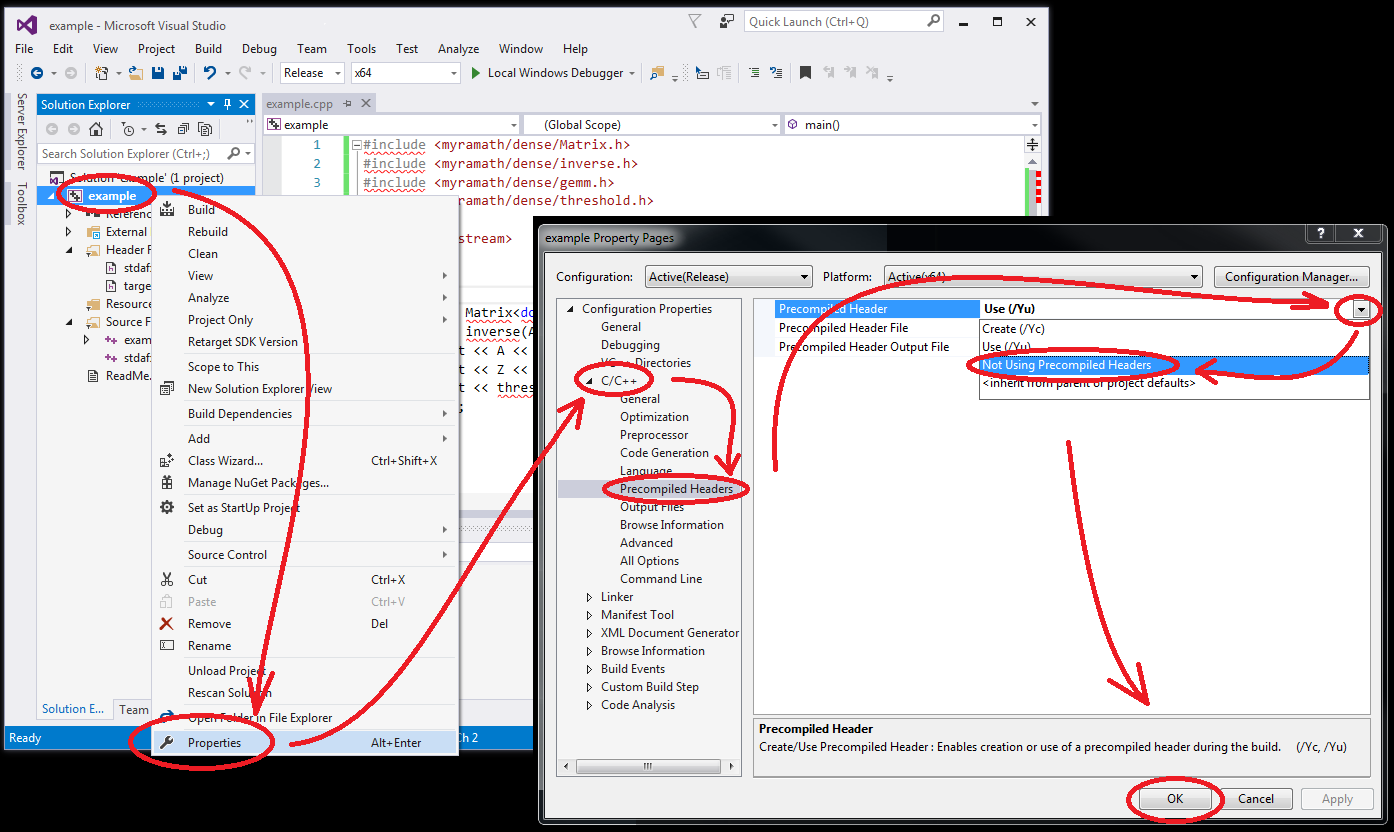Click Sync with Active Document icon

pyautogui.click(x=160, y=129)
